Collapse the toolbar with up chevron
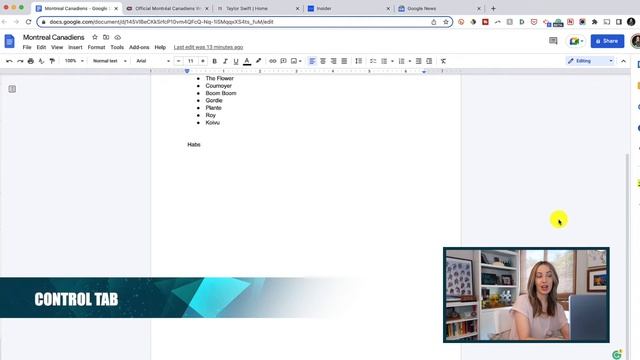The image size is (640, 360). [x=623, y=61]
